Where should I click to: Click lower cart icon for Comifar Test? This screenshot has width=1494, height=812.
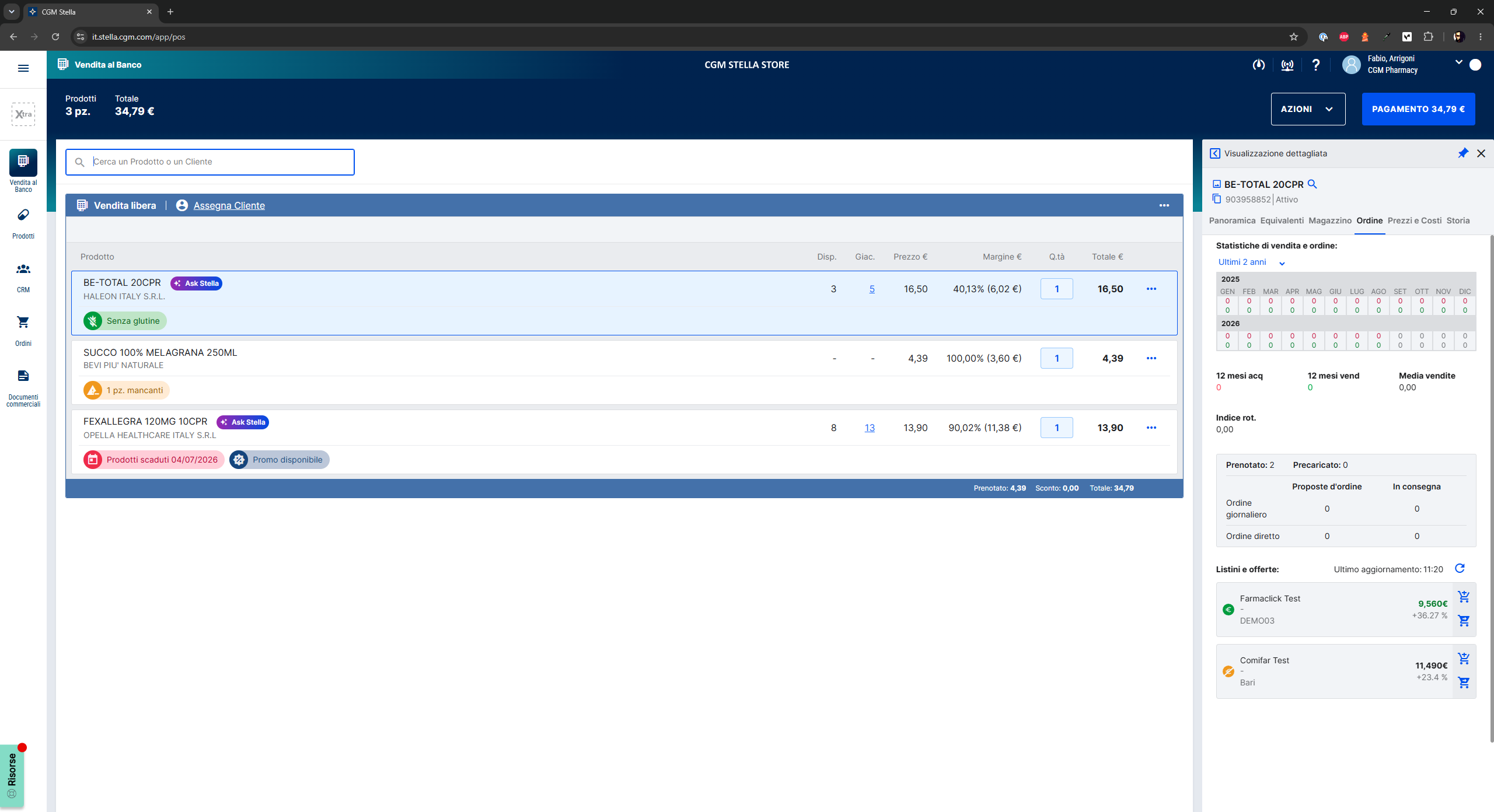click(x=1464, y=682)
